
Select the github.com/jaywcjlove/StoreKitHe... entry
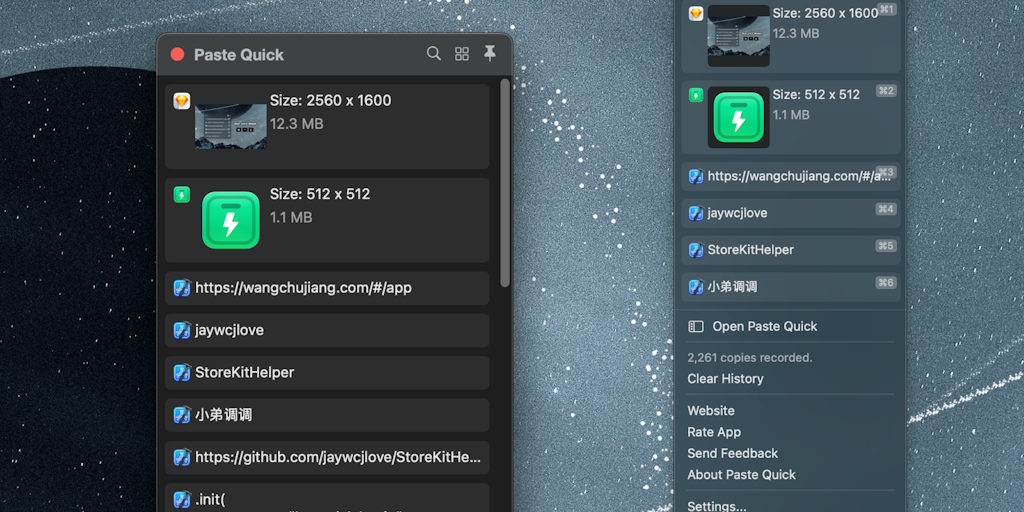[327, 457]
